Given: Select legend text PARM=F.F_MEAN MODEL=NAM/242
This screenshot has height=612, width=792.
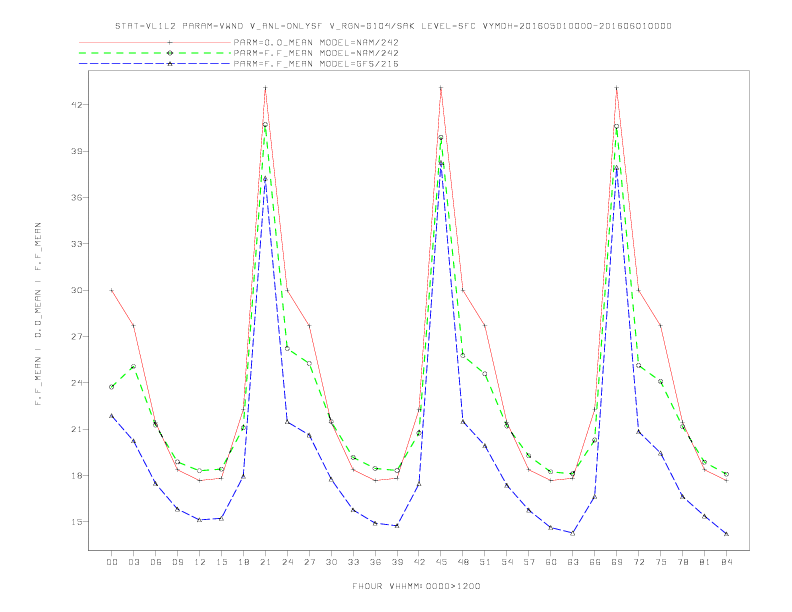Looking at the screenshot, I should click(316, 53).
